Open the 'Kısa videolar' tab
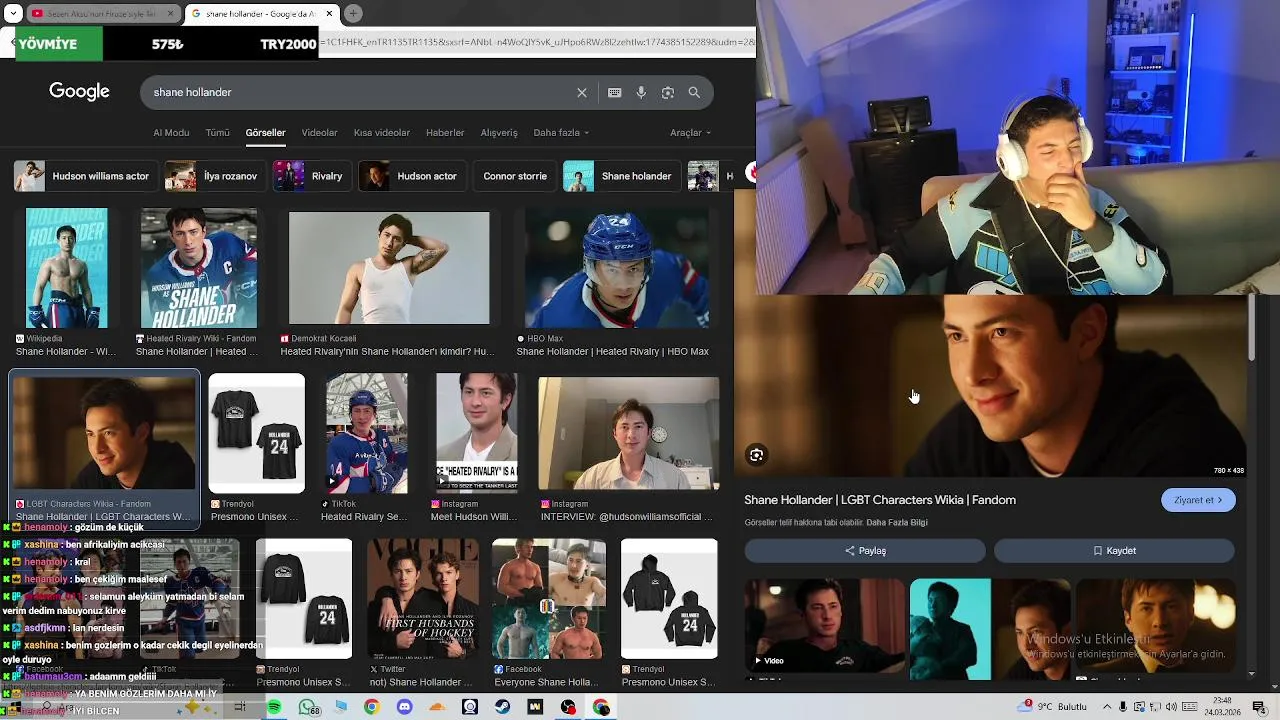 382,132
